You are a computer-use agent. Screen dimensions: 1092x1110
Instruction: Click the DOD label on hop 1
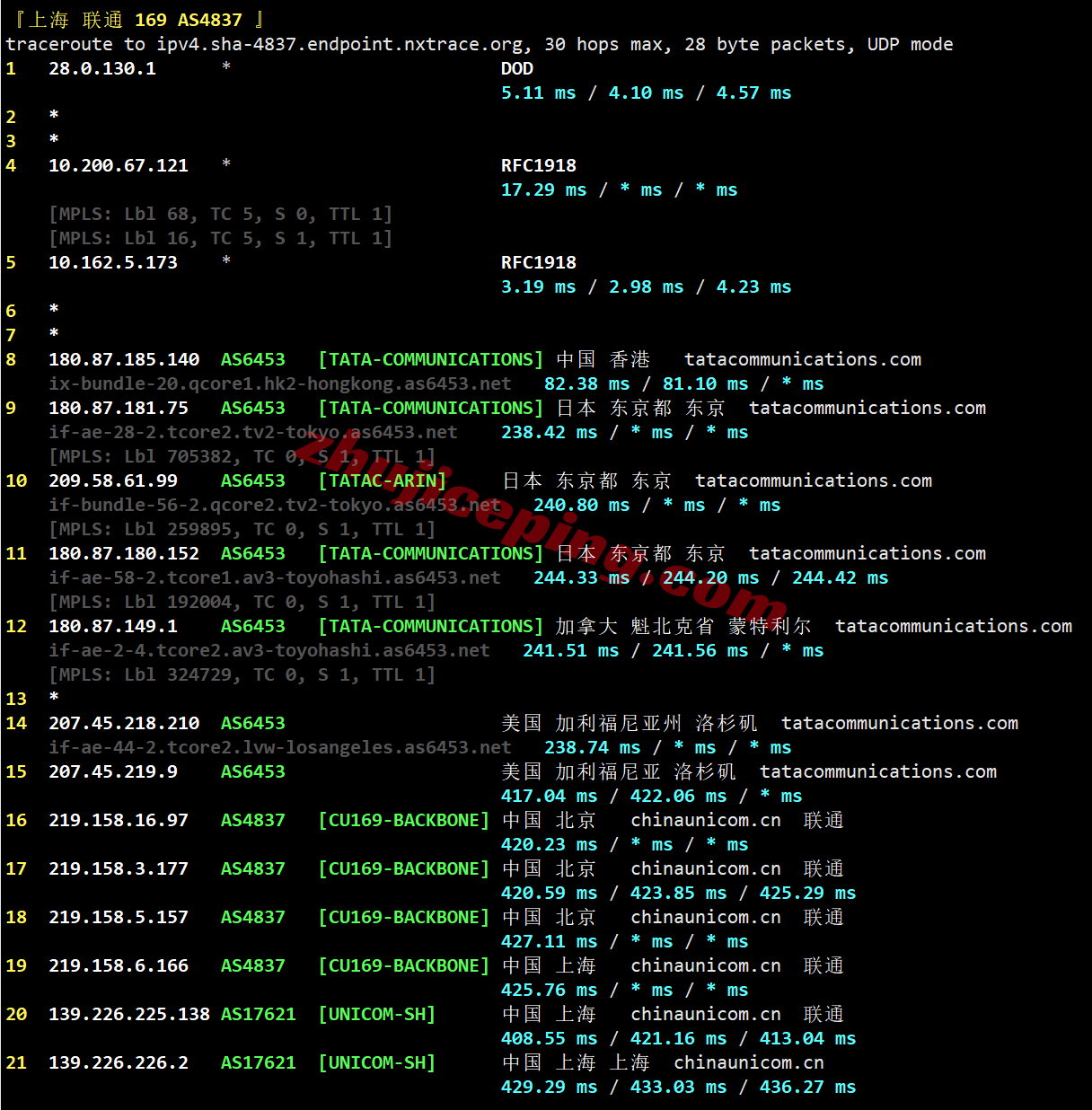pyautogui.click(x=517, y=68)
